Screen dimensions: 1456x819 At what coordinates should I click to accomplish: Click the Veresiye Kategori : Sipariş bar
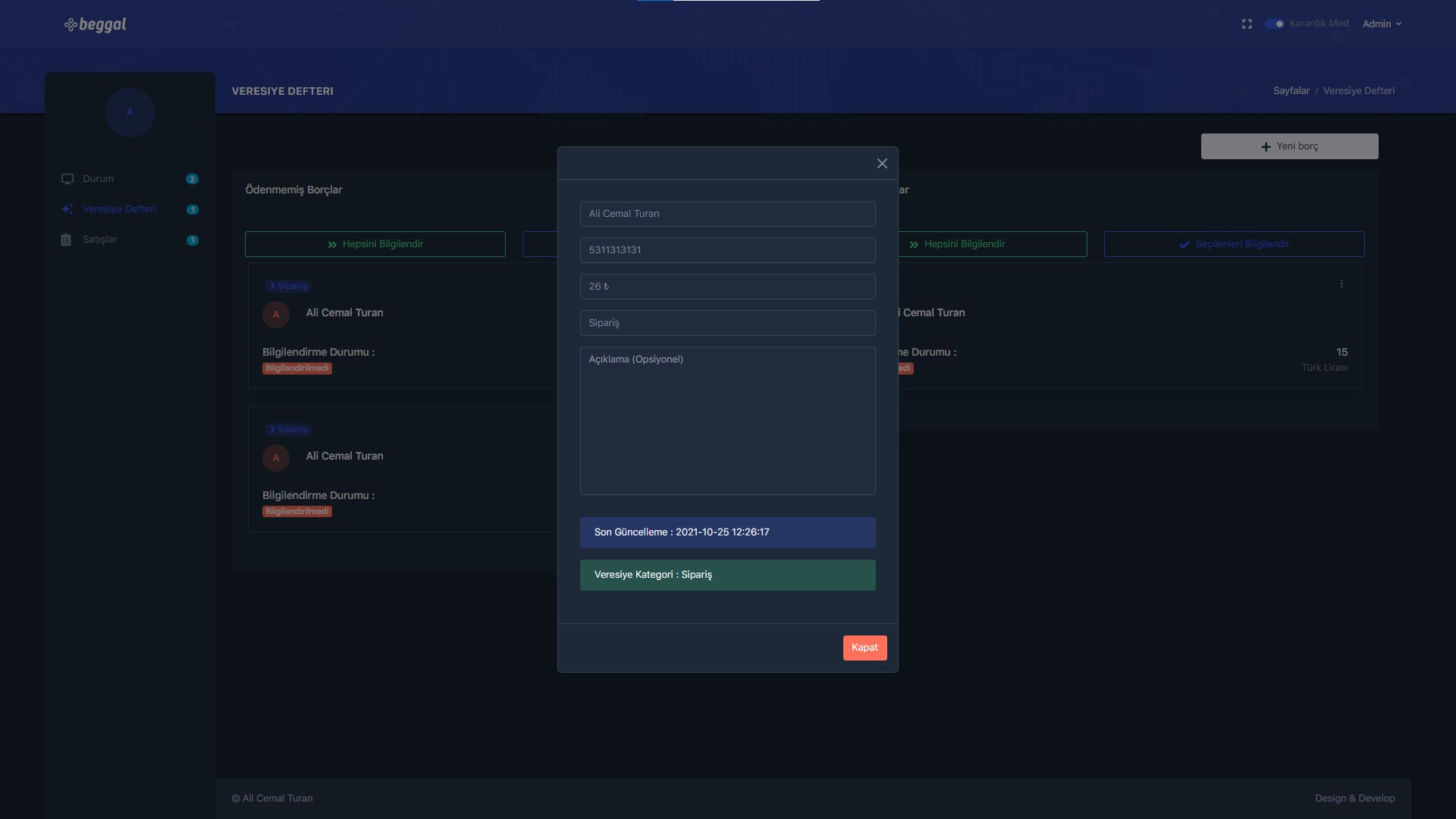(727, 575)
